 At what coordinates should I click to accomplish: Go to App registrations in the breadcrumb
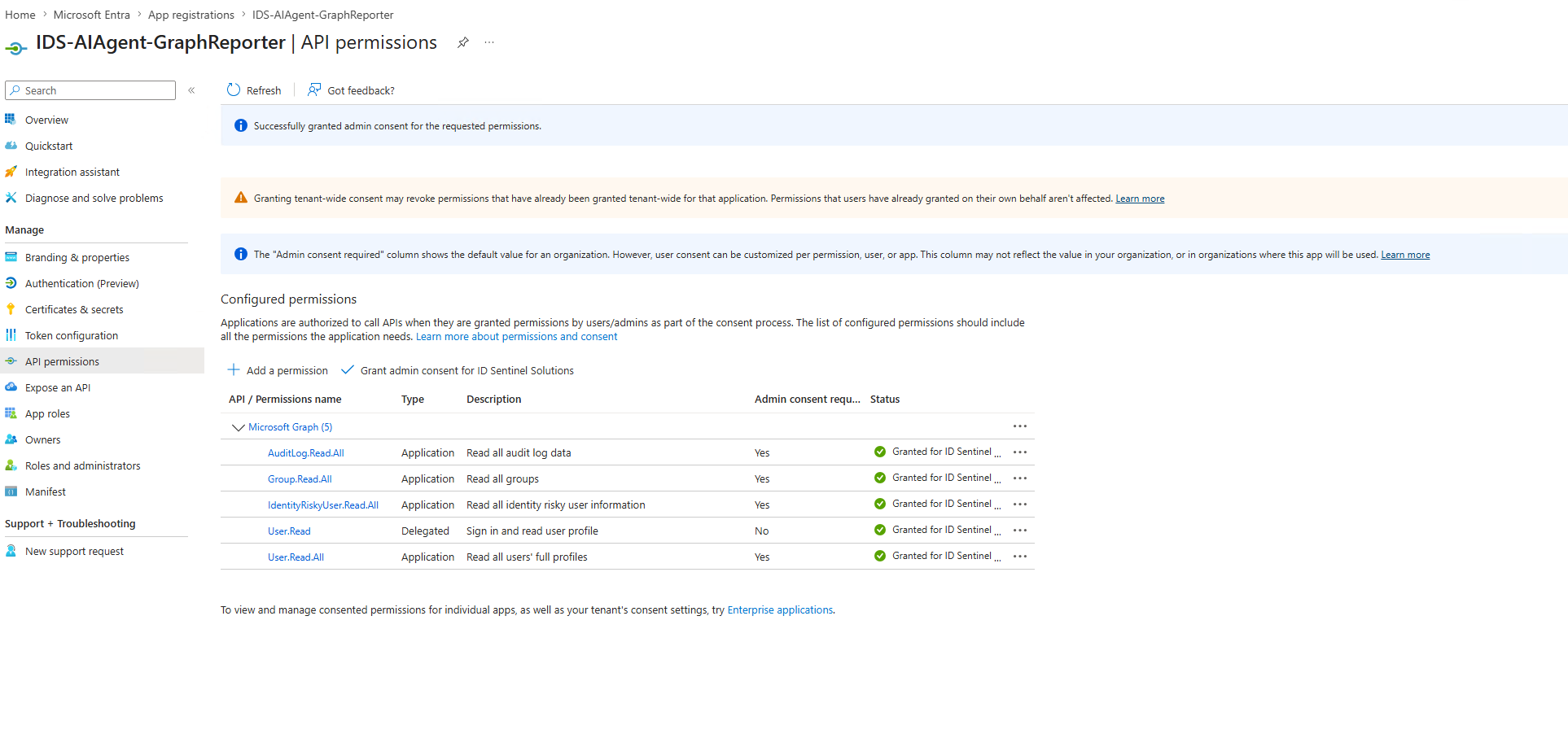coord(191,15)
